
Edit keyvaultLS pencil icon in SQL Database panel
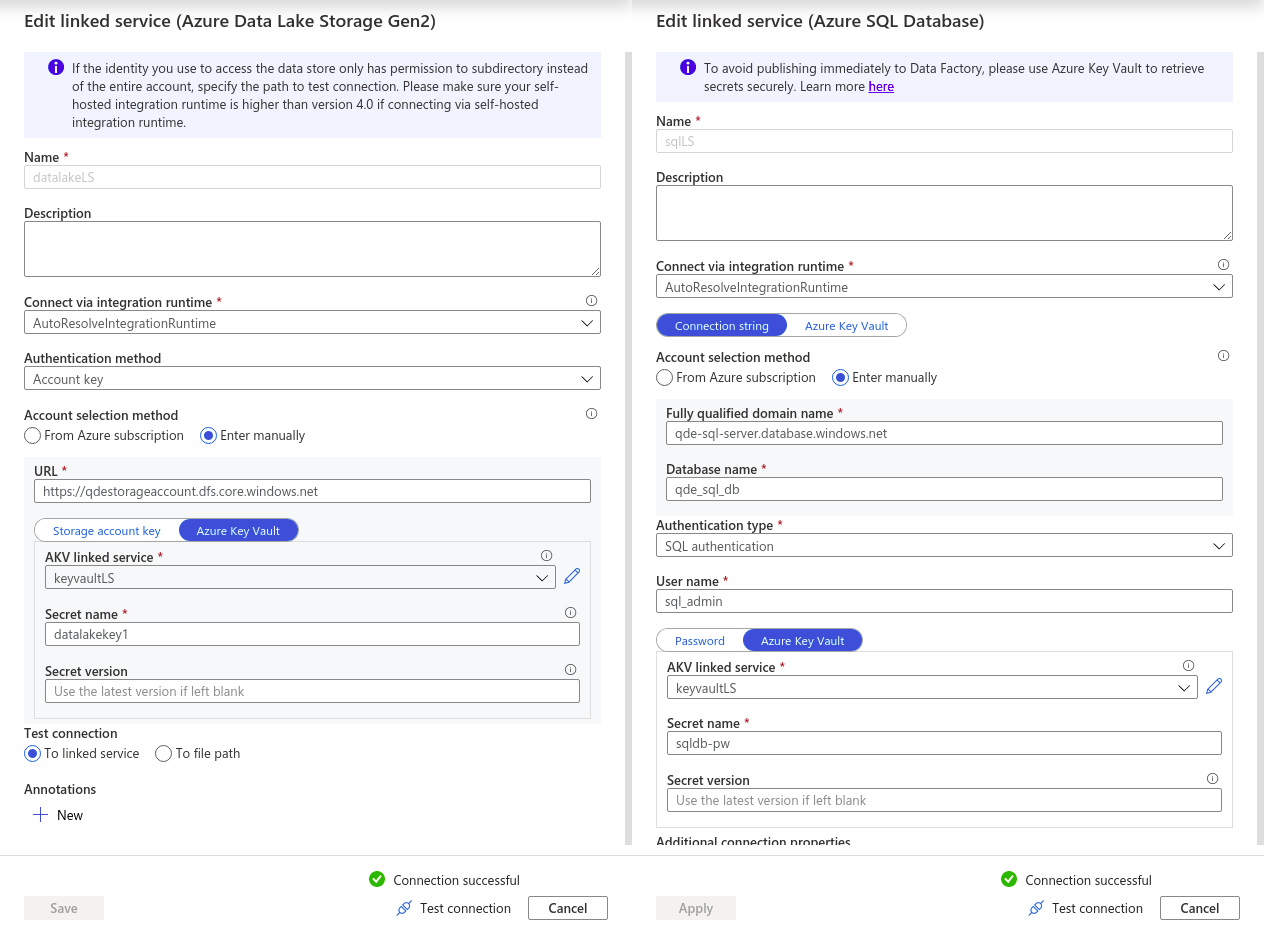point(1214,687)
